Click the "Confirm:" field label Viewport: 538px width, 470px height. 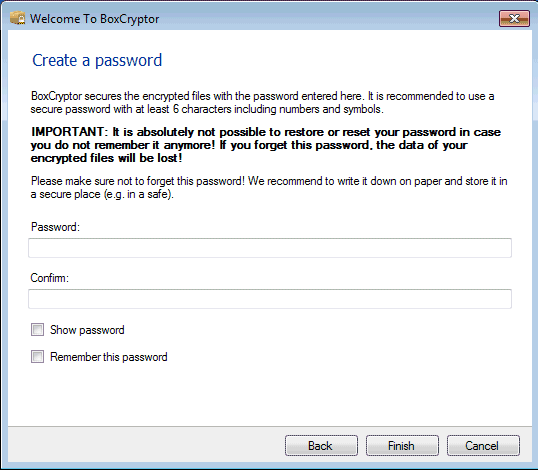click(x=50, y=278)
